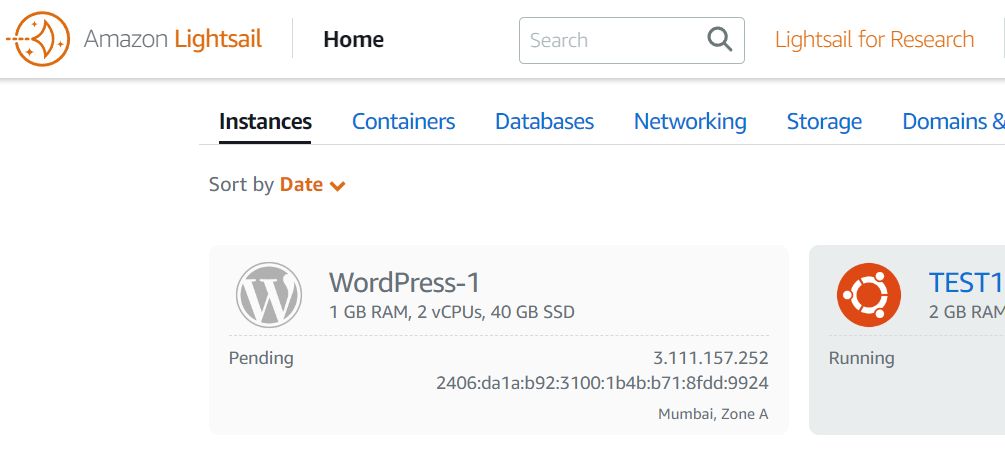Select the Instances tab

point(265,122)
